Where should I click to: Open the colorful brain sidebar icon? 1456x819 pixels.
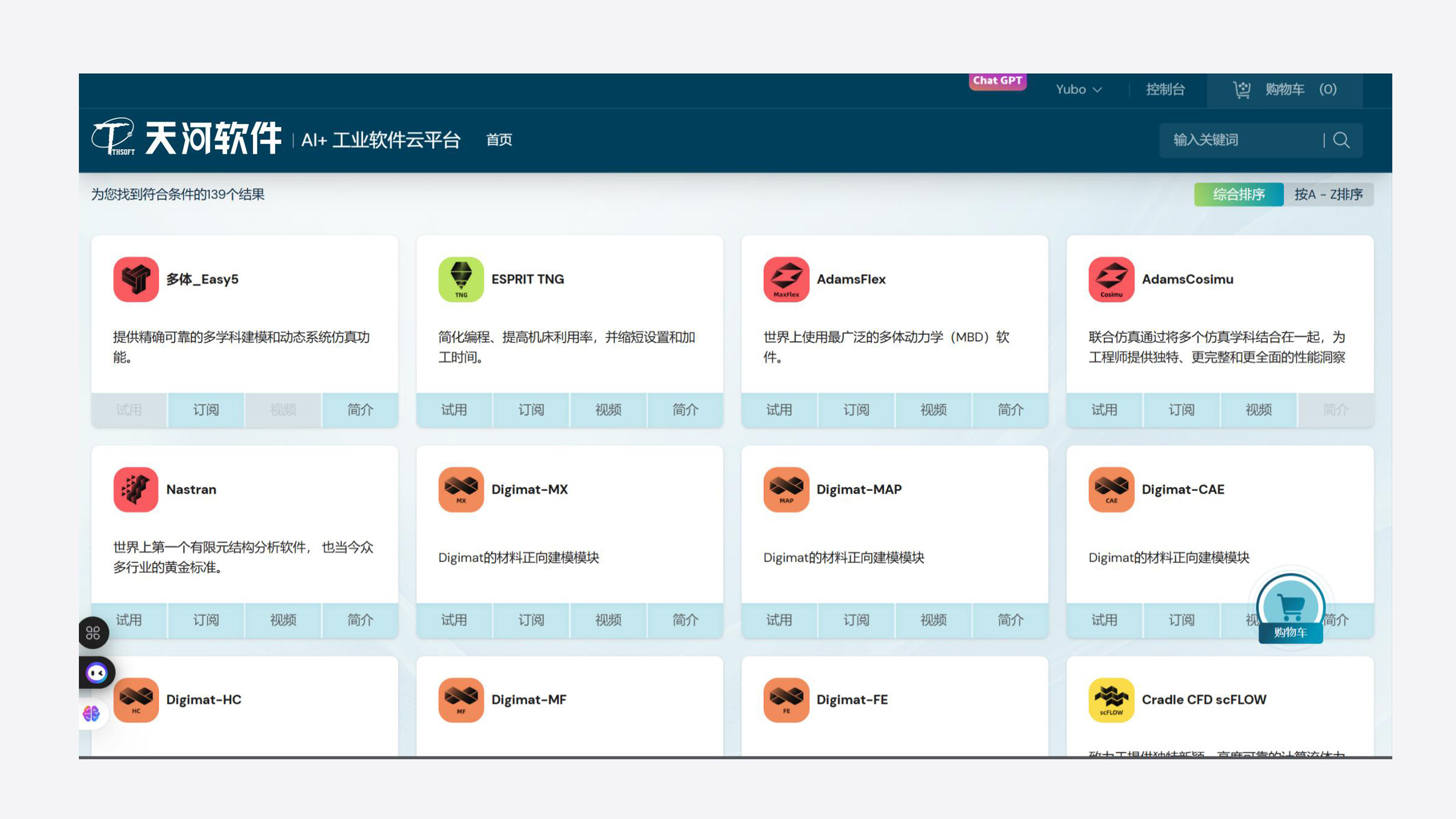click(x=91, y=713)
